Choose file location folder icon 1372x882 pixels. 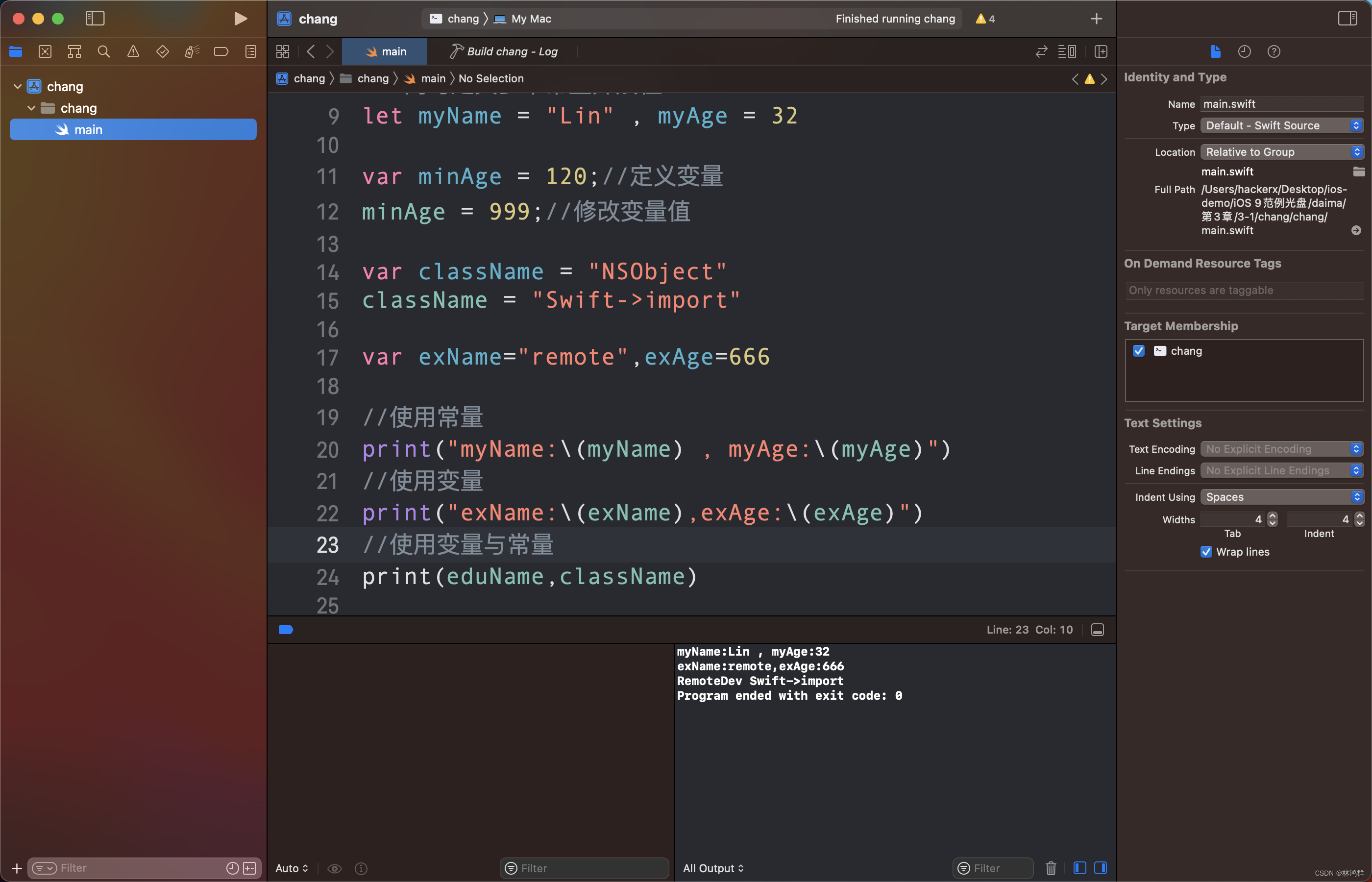[x=1358, y=171]
